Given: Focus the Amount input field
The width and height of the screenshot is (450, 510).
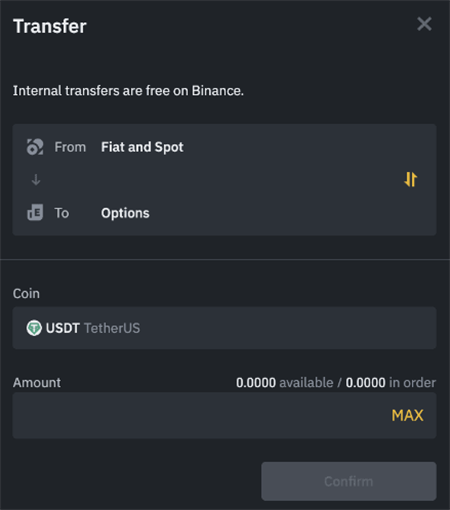Looking at the screenshot, I should 200,416.
